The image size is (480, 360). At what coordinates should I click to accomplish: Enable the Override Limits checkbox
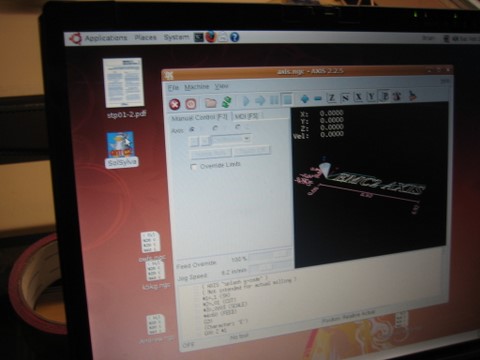194,167
